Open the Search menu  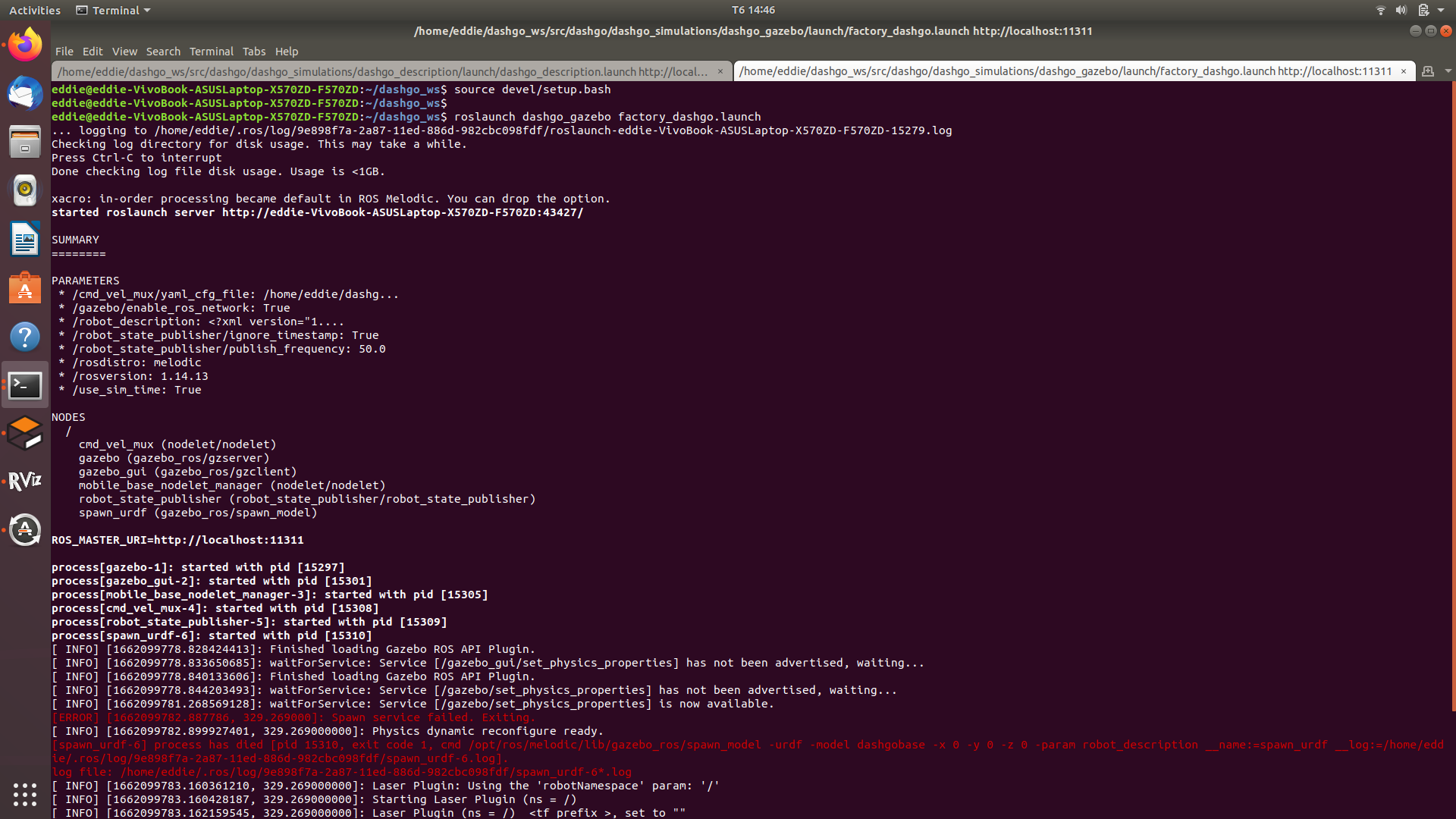pos(163,51)
